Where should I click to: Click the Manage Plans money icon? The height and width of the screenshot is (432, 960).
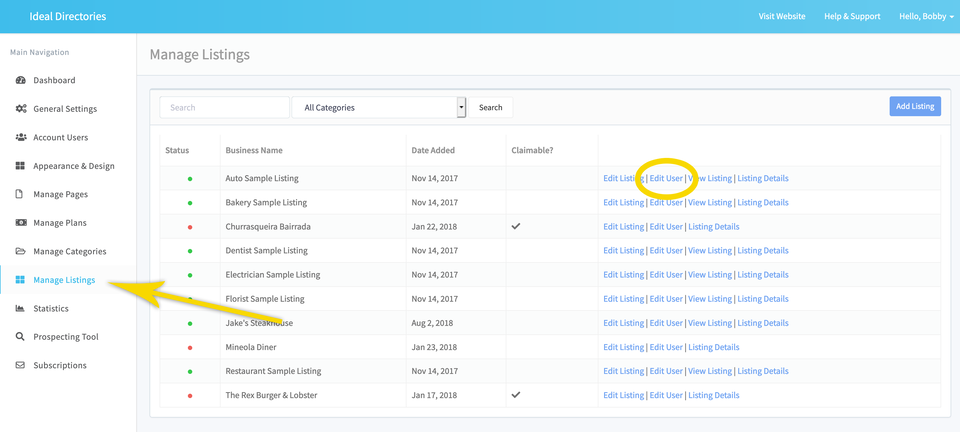[20, 223]
